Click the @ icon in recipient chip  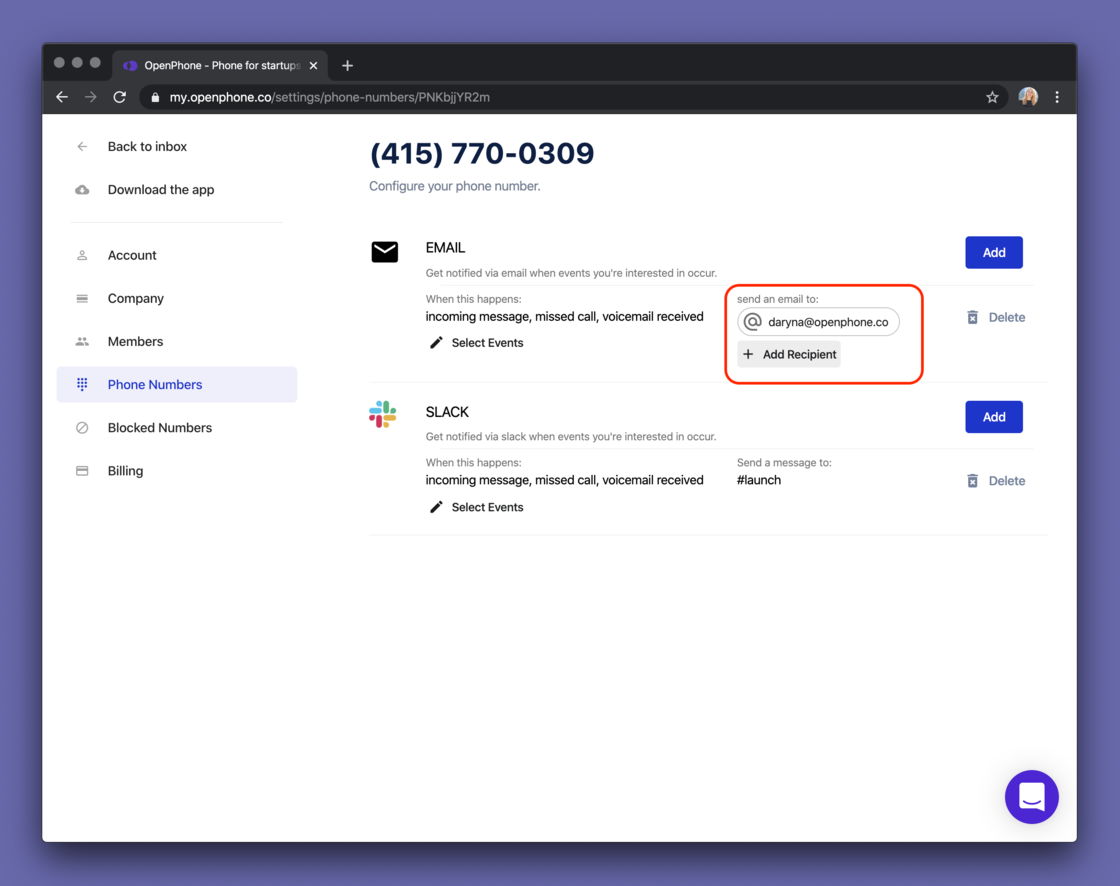click(753, 322)
